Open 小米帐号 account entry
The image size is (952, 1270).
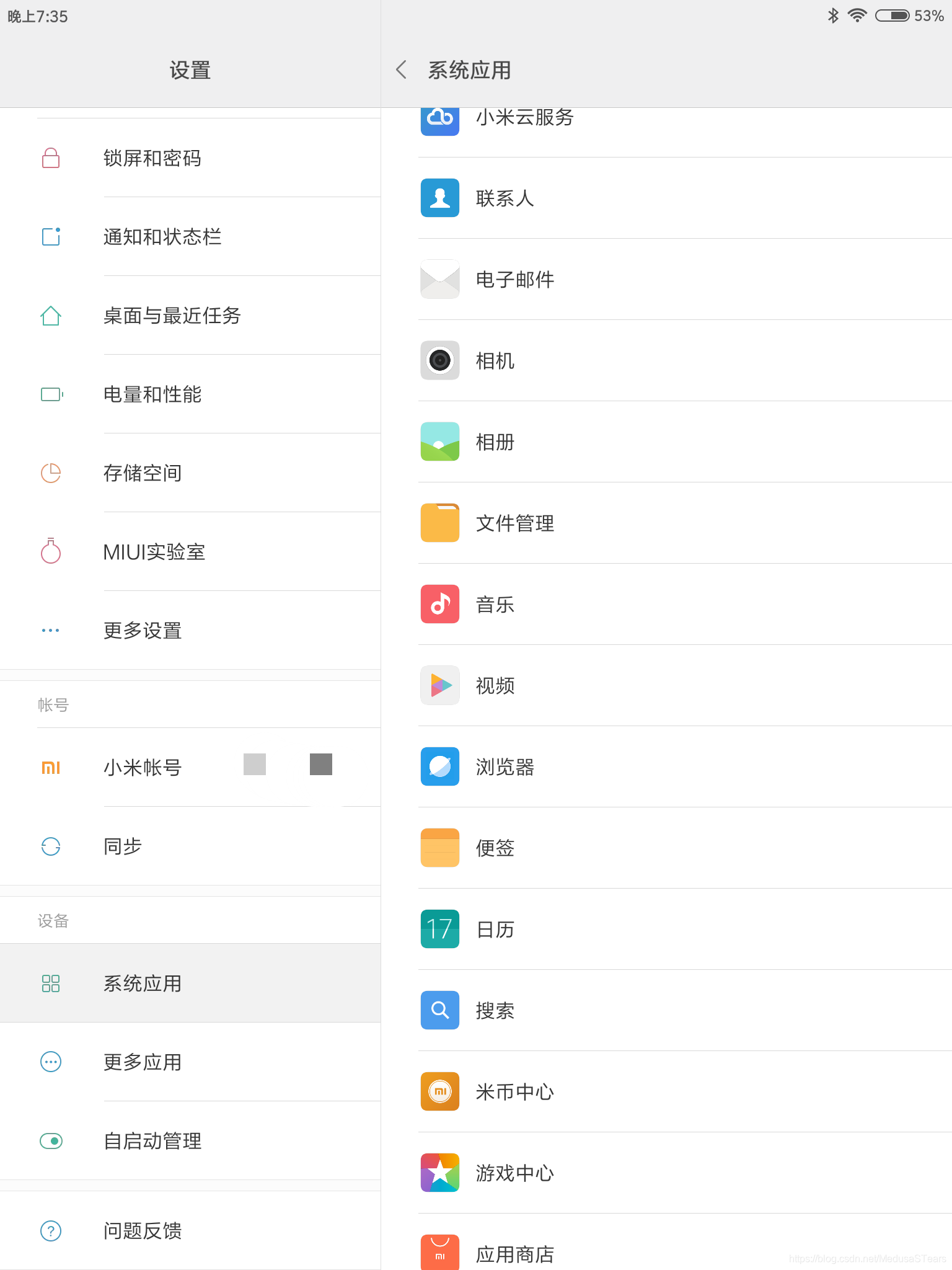[190, 768]
